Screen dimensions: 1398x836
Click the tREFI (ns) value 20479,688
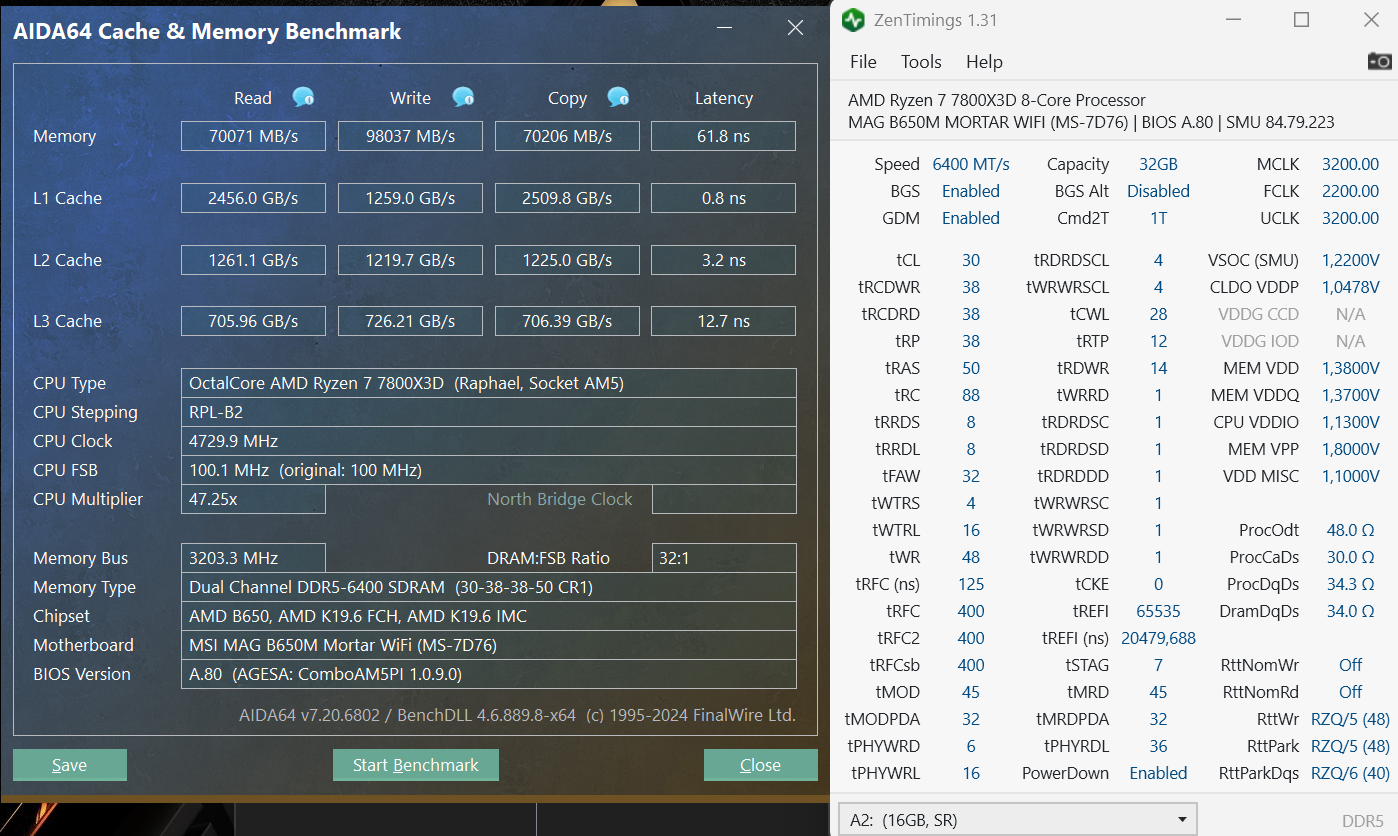(1158, 638)
